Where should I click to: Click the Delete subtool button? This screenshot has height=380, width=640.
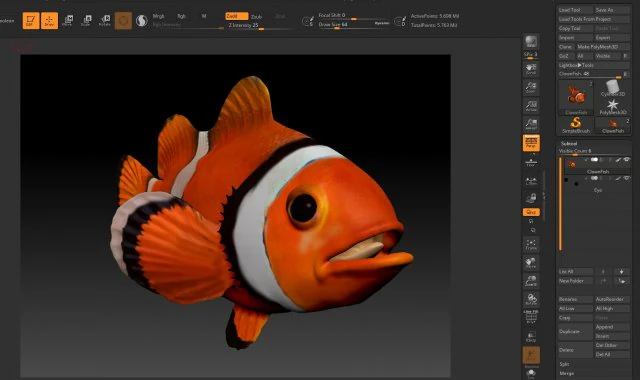coord(575,350)
